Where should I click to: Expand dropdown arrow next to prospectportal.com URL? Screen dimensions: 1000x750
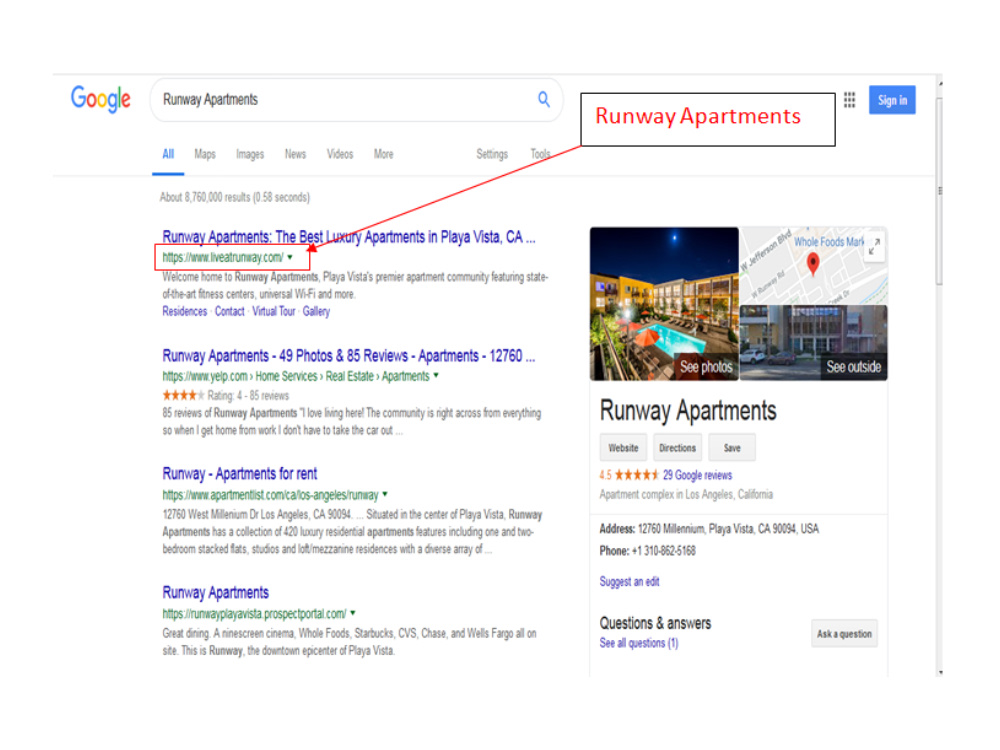(353, 613)
